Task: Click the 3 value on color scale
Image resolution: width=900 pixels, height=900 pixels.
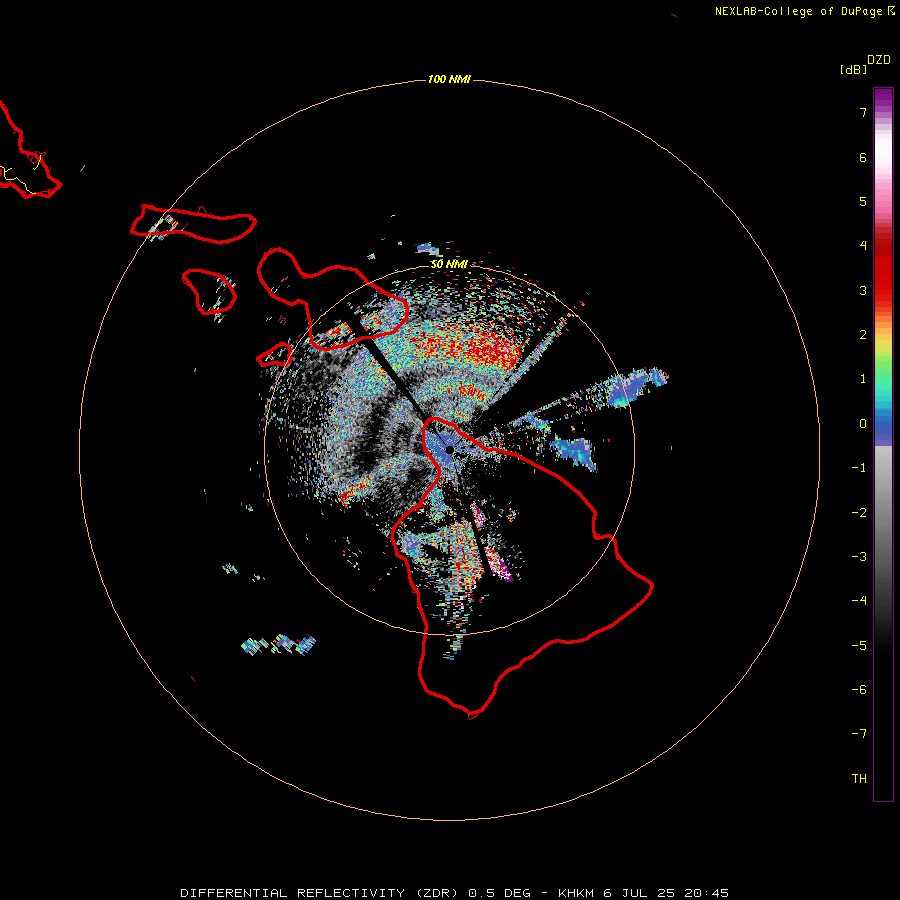Action: pos(863,290)
